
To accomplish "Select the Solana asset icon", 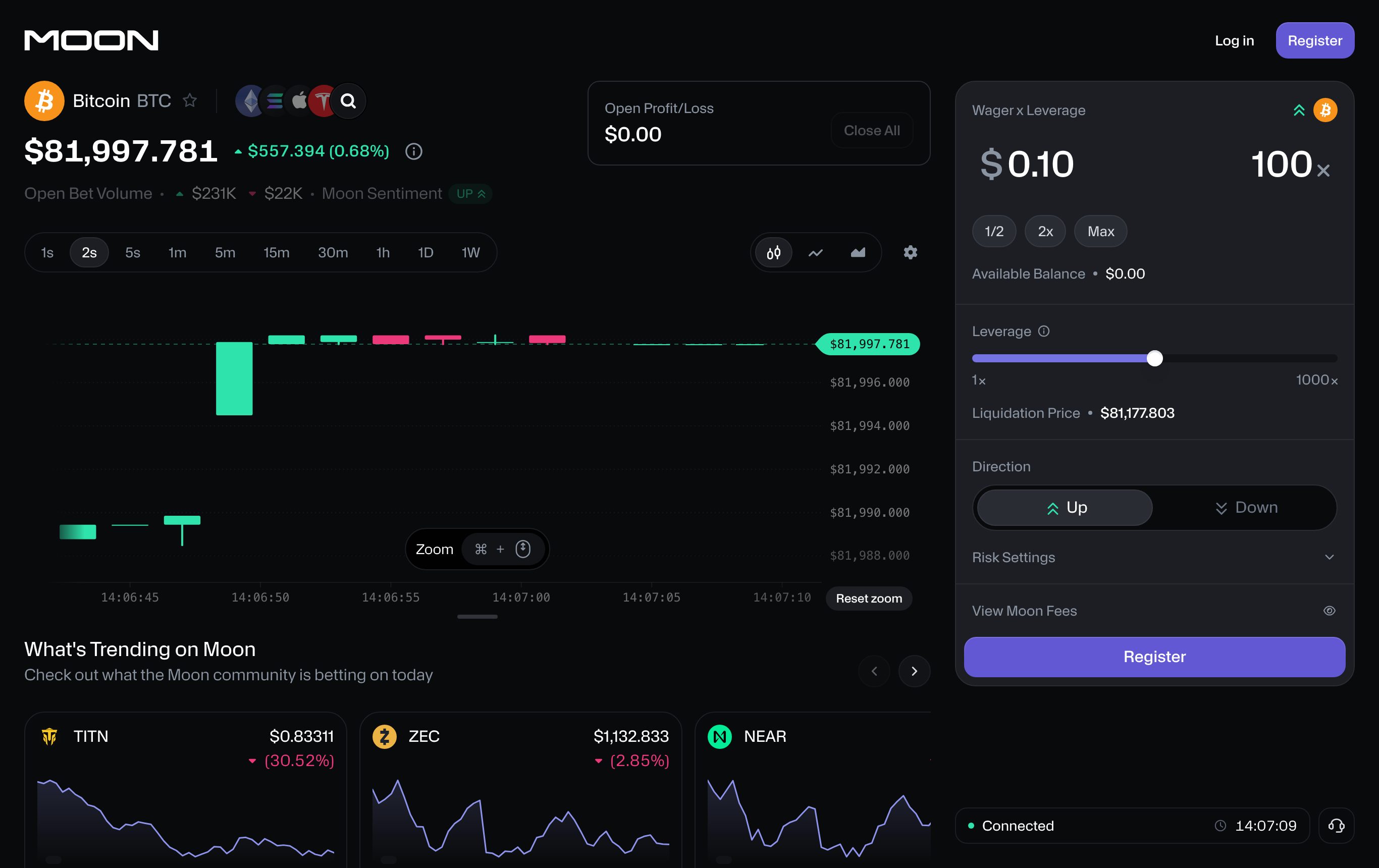I will [275, 101].
